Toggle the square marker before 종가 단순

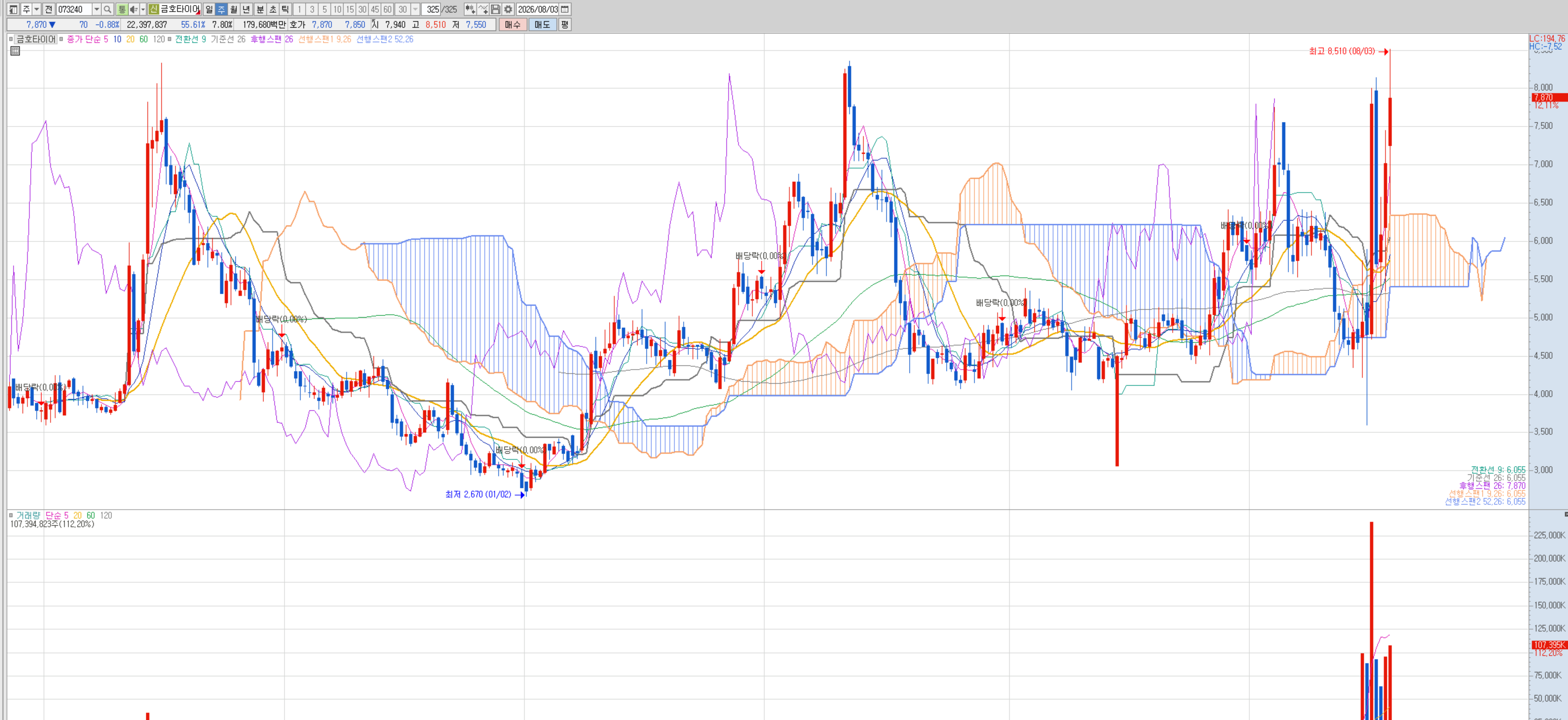coord(62,39)
